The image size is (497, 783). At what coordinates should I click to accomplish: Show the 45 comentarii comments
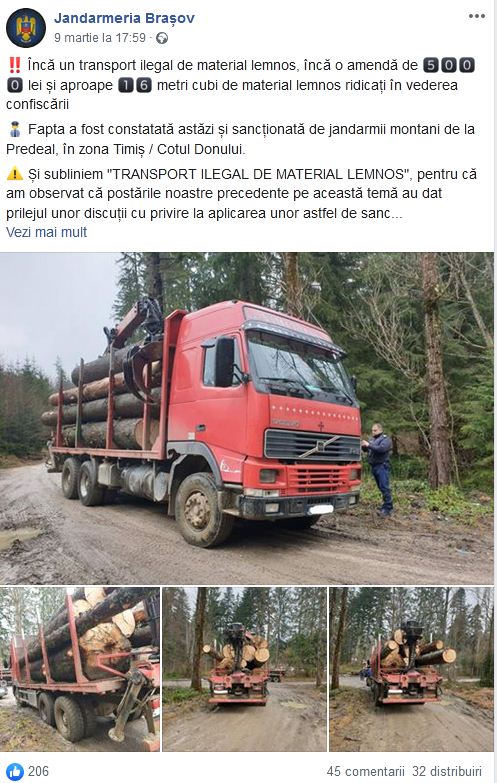click(365, 772)
